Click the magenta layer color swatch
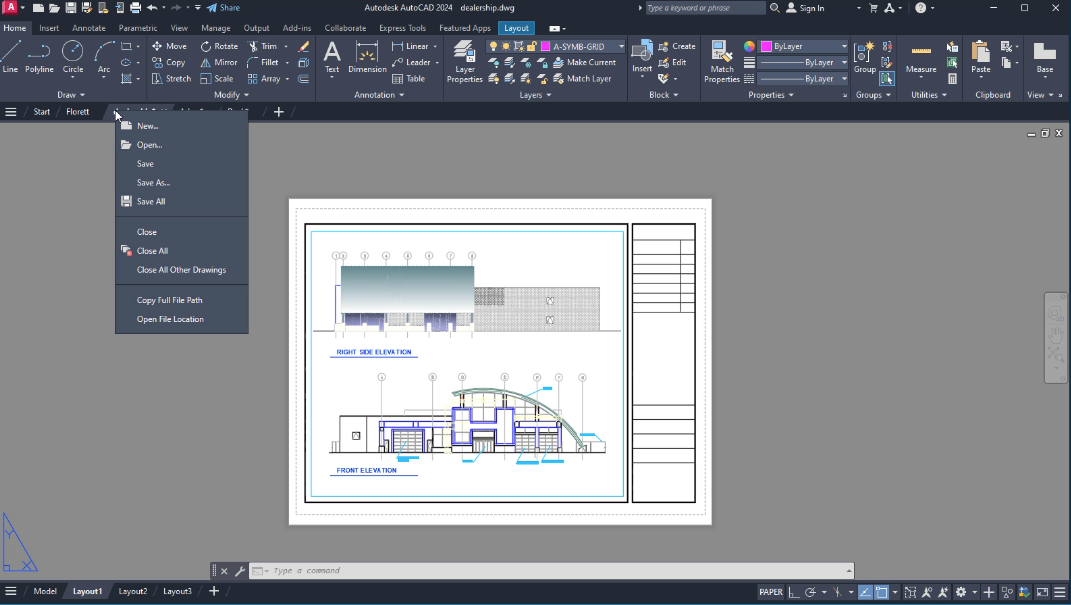Image resolution: width=1071 pixels, height=605 pixels. coord(546,46)
